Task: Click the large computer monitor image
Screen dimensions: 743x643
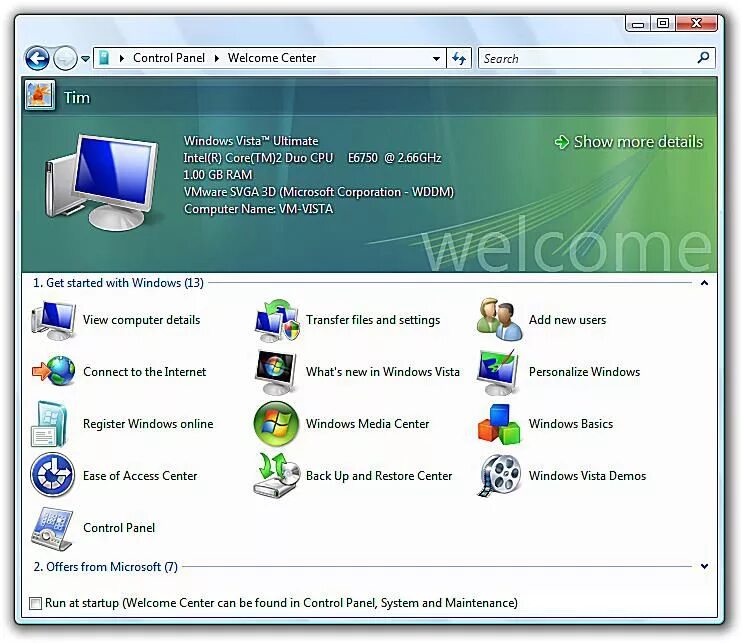Action: [x=102, y=182]
